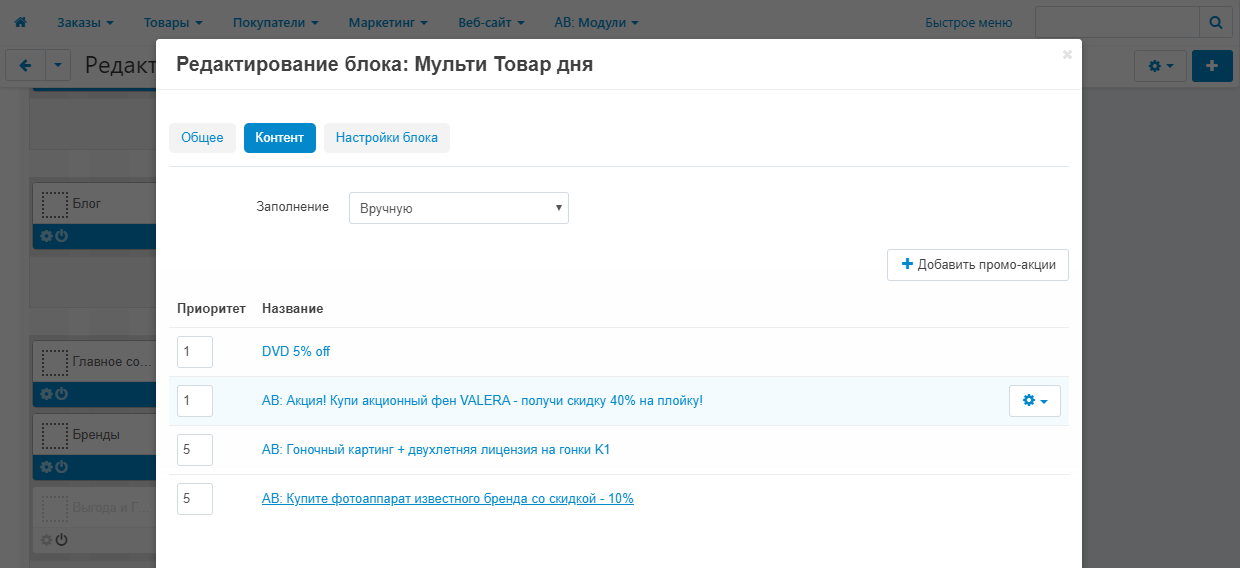This screenshot has width=1240, height=568.
Task: Open the DVD 5% off promotion link
Action: click(296, 352)
